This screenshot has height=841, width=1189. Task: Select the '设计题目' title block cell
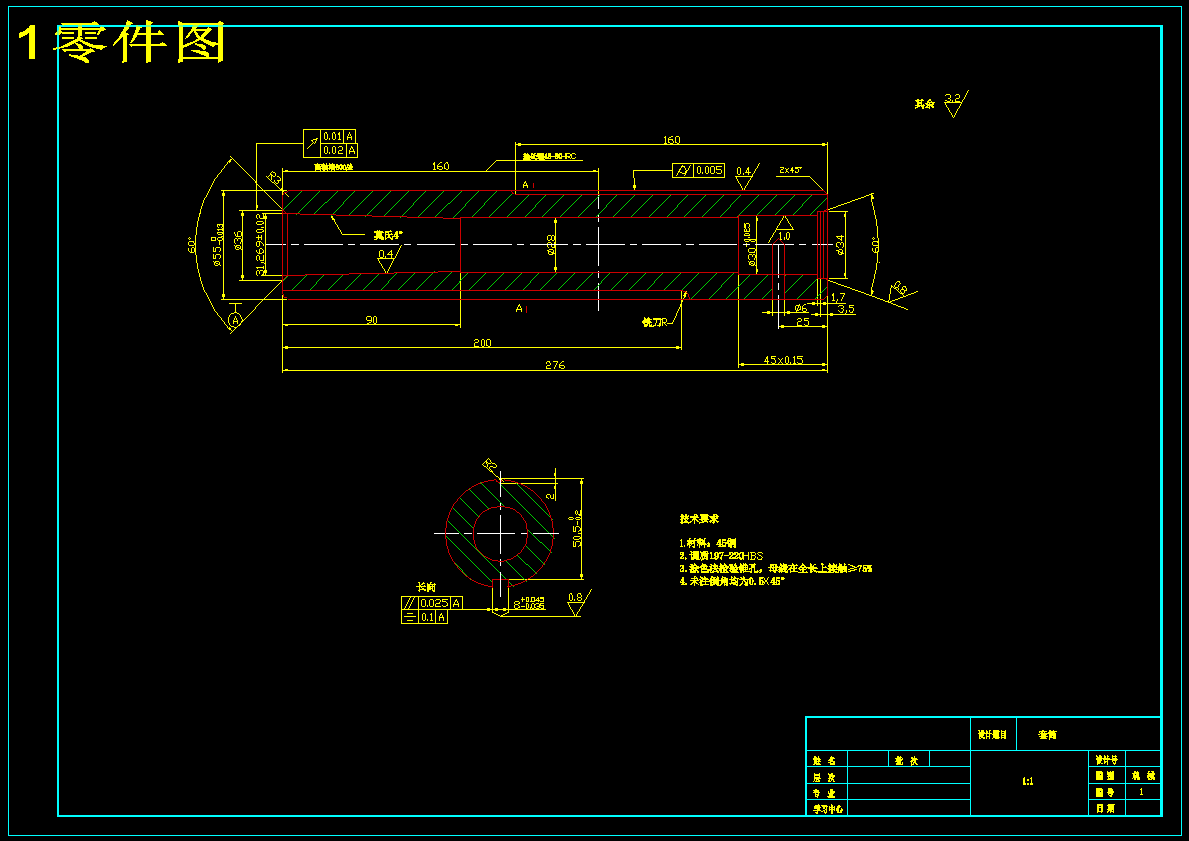(x=993, y=735)
